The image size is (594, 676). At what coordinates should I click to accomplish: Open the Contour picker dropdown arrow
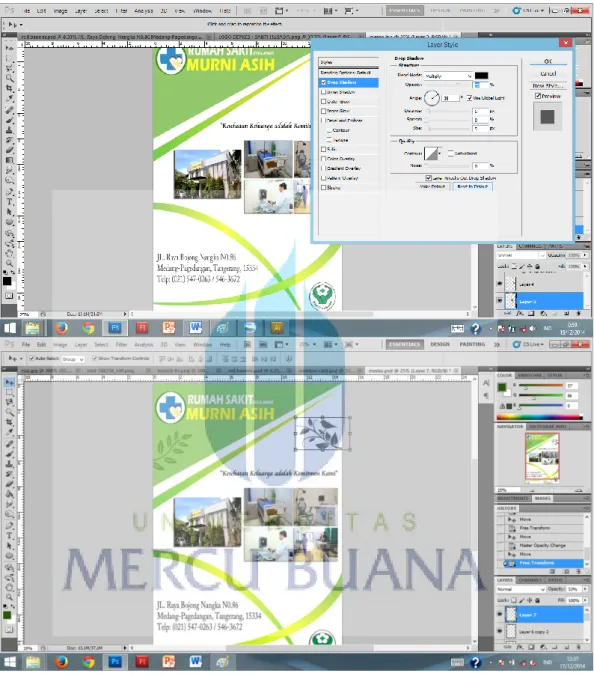pos(440,153)
